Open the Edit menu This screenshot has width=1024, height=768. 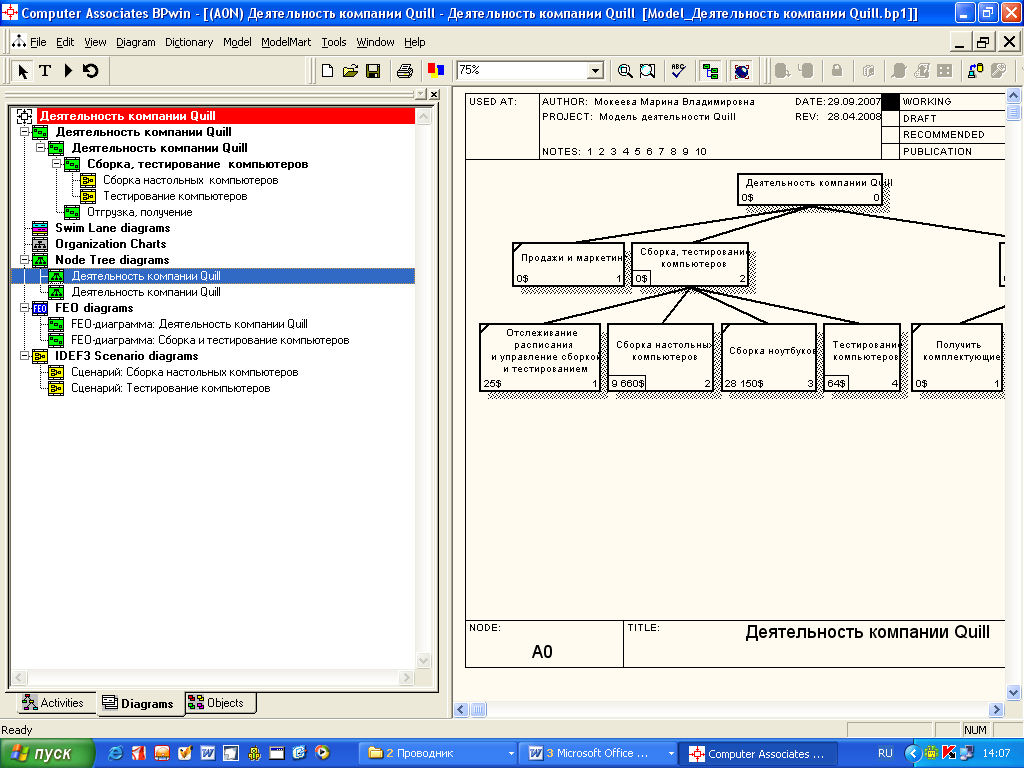pos(65,42)
